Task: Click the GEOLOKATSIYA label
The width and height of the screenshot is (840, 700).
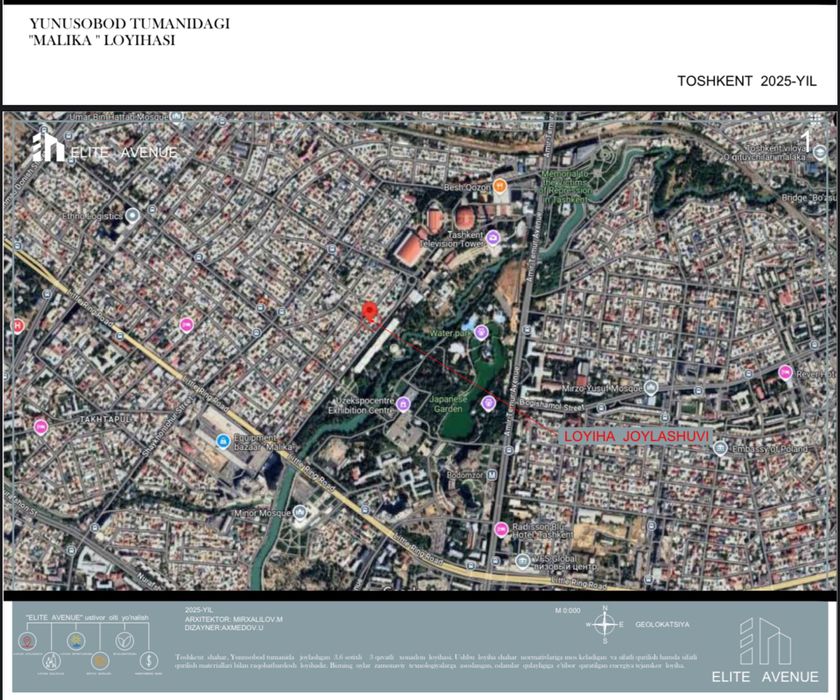Action: 662,624
